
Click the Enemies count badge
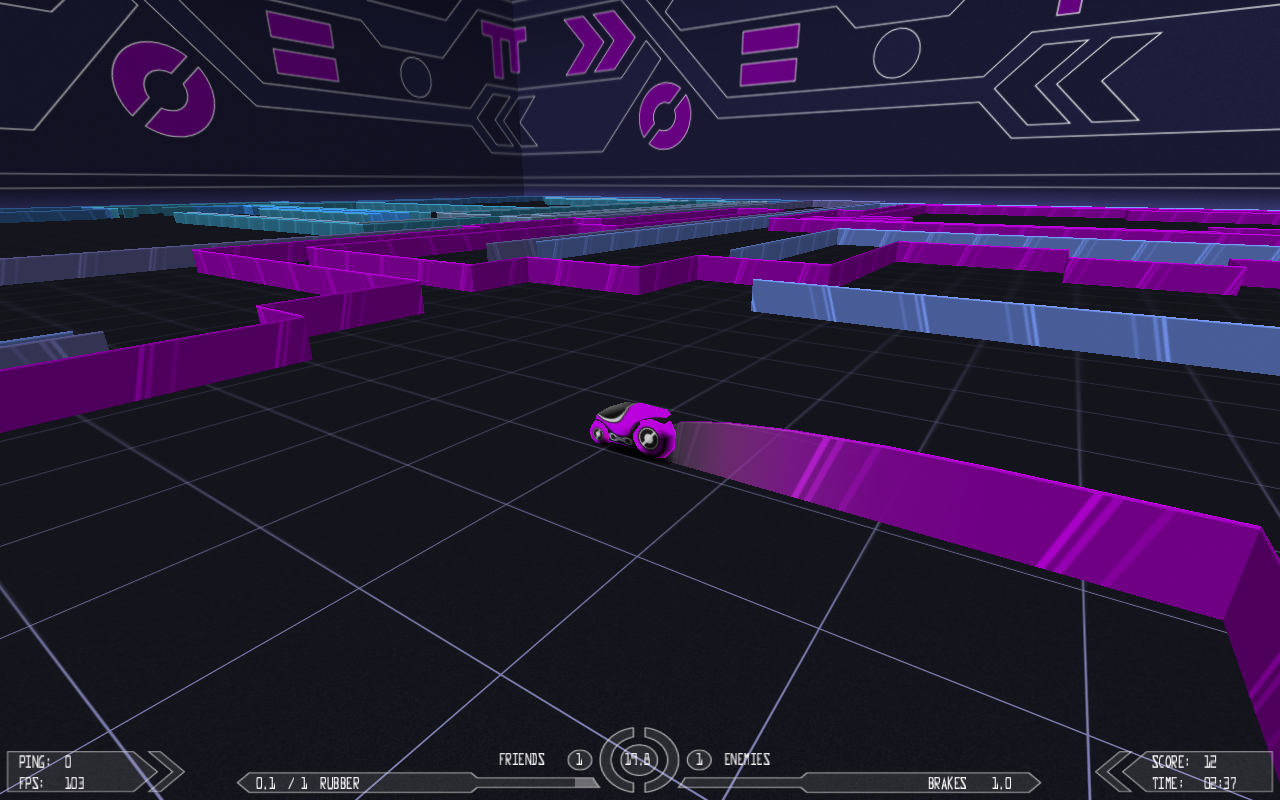coord(698,760)
